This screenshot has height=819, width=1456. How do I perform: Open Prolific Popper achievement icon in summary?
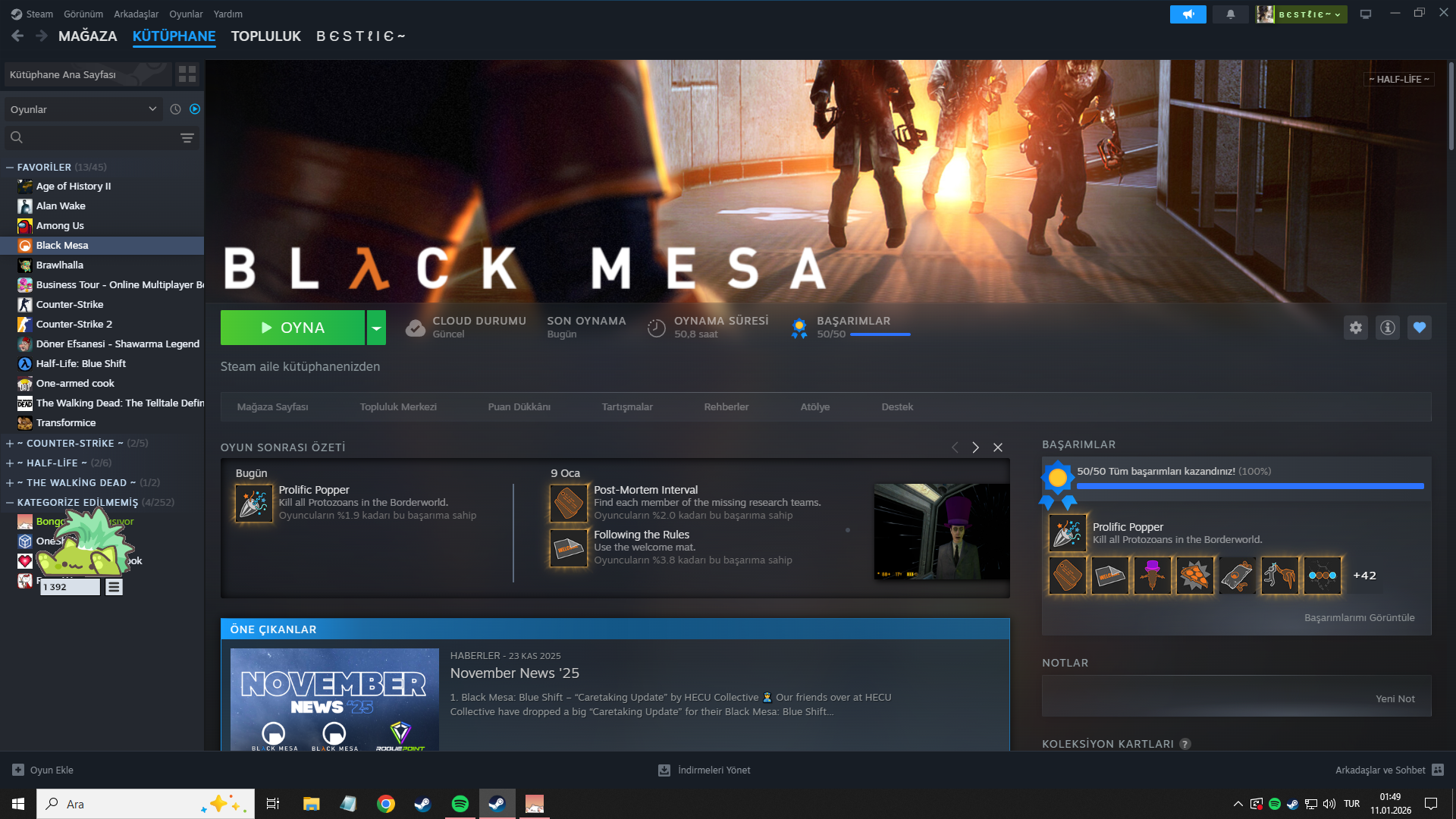254,504
